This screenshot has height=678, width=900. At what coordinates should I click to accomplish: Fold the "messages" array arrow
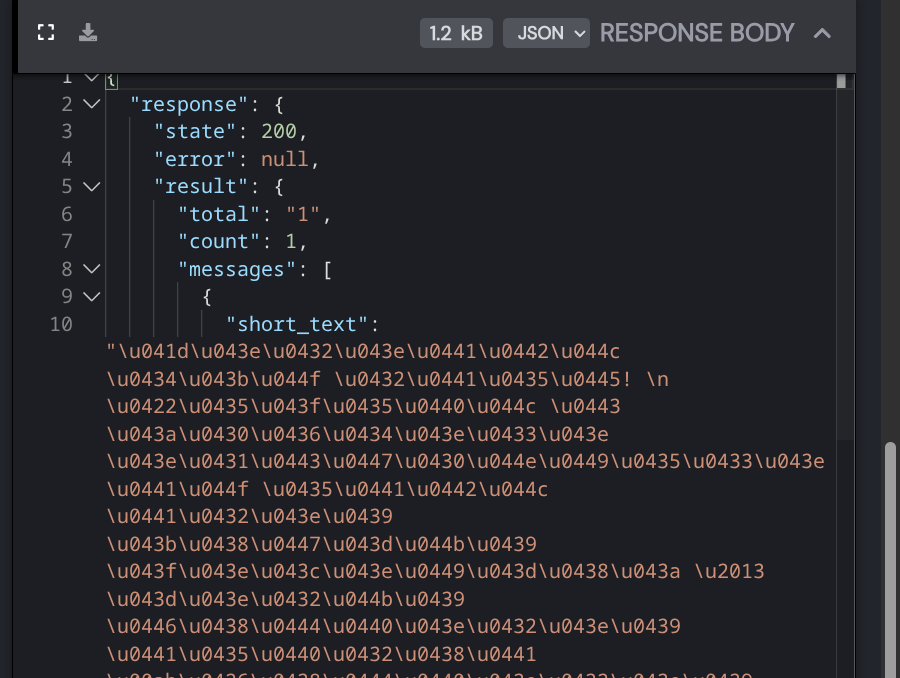pos(91,269)
